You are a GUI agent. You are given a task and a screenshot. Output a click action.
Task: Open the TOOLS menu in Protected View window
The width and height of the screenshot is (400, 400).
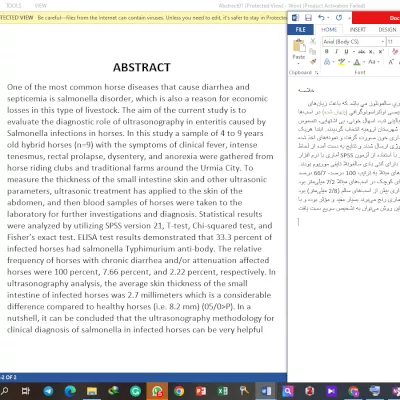14,6
